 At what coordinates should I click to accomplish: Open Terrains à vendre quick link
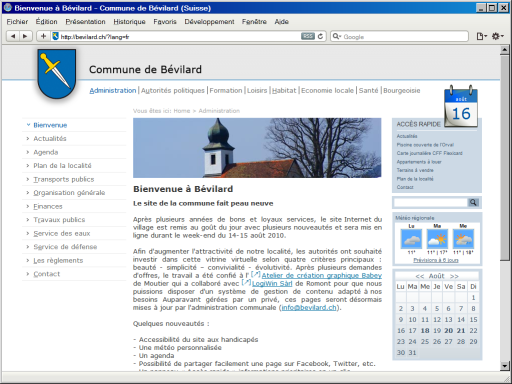(415, 170)
